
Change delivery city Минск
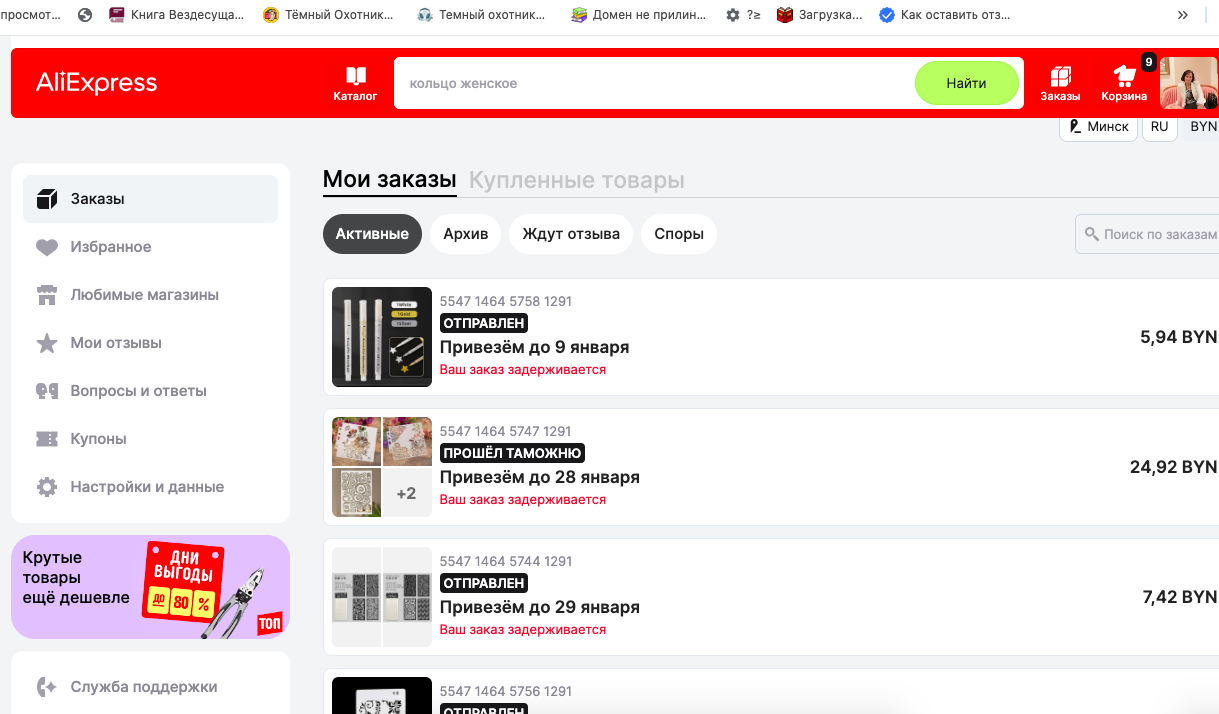tap(1098, 127)
